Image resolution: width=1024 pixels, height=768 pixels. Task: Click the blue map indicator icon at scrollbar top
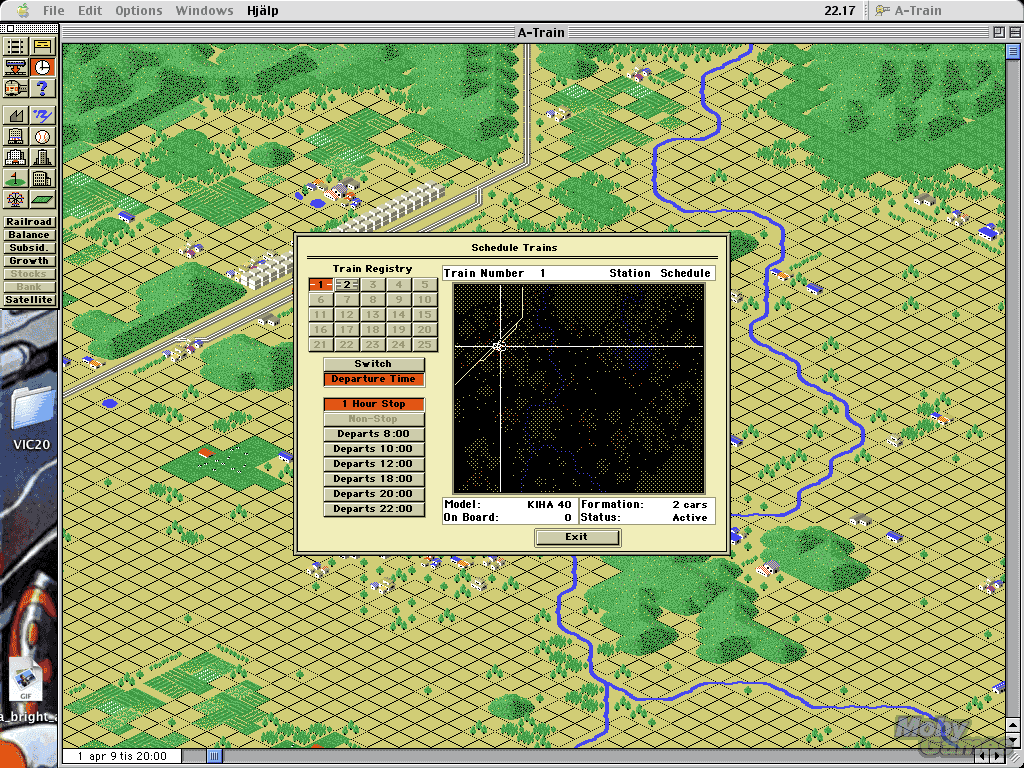click(x=1013, y=51)
